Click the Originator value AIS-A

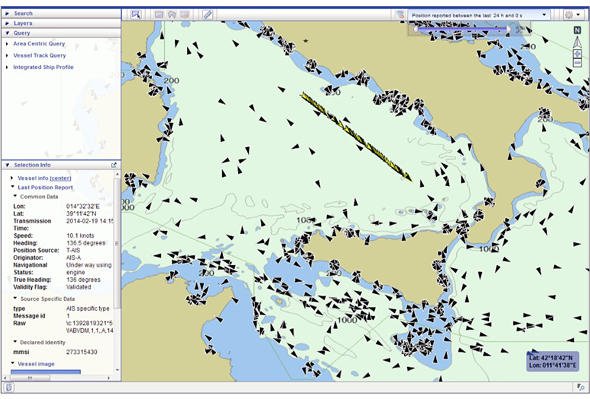pyautogui.click(x=73, y=258)
